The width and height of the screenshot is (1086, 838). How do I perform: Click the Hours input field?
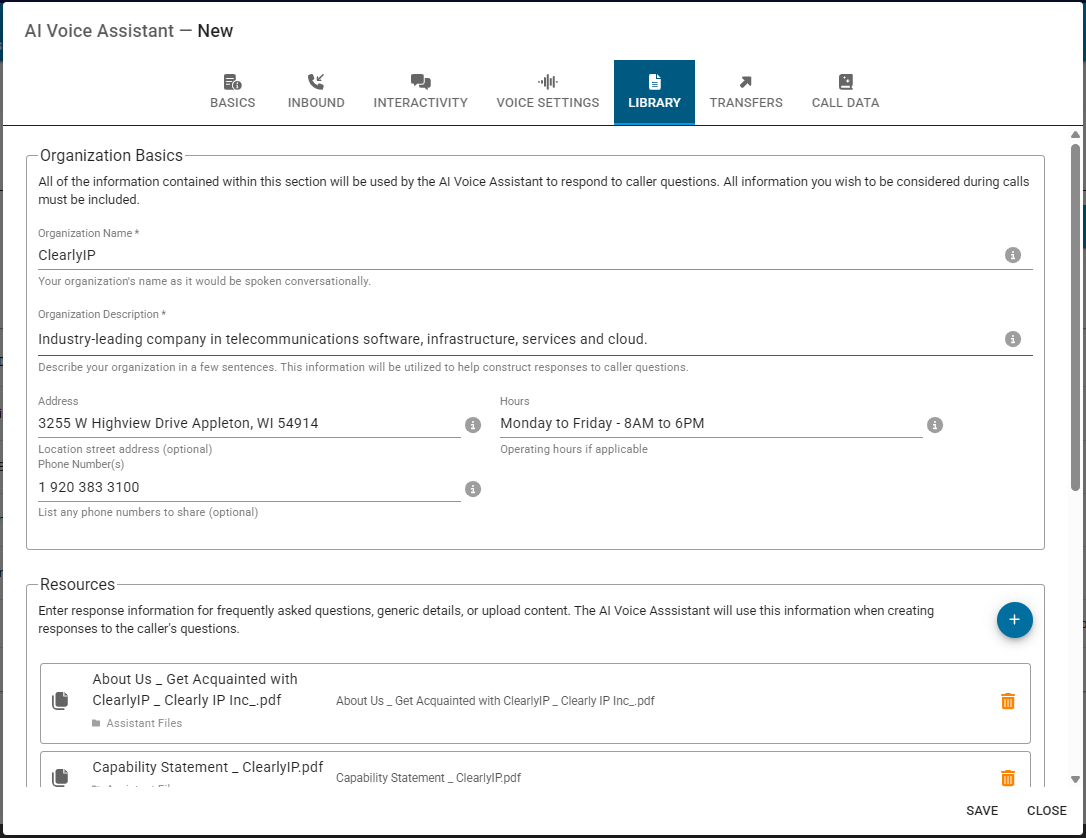(x=710, y=423)
